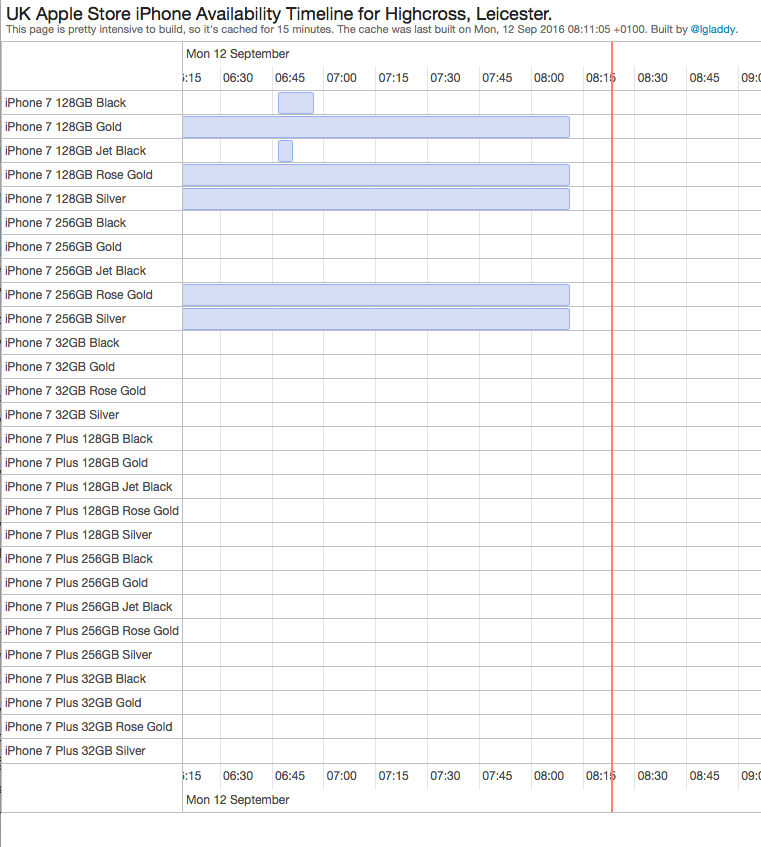Viewport: 761px width, 847px height.
Task: Click the 'iPhone 7 32GB Rose Gold' label
Action: tap(76, 391)
